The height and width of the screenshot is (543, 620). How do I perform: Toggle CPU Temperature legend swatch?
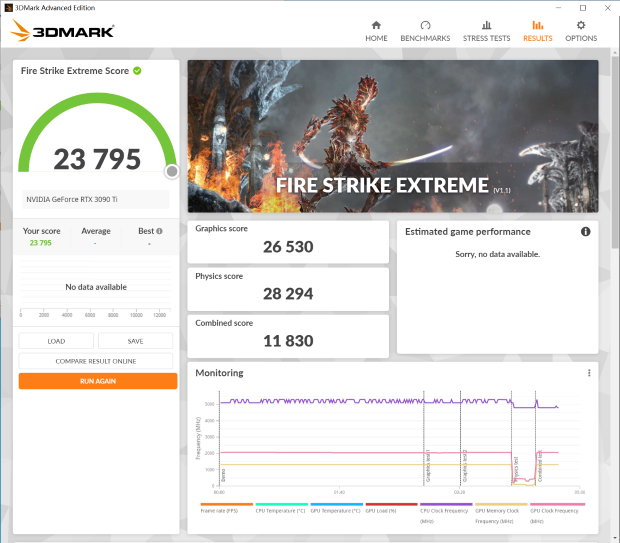tap(282, 504)
